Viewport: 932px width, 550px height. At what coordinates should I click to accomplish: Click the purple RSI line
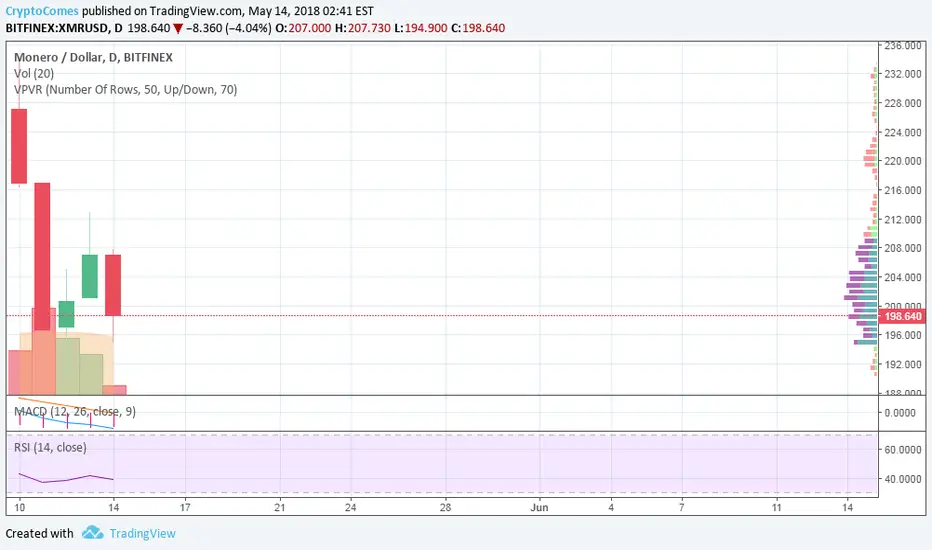66,478
